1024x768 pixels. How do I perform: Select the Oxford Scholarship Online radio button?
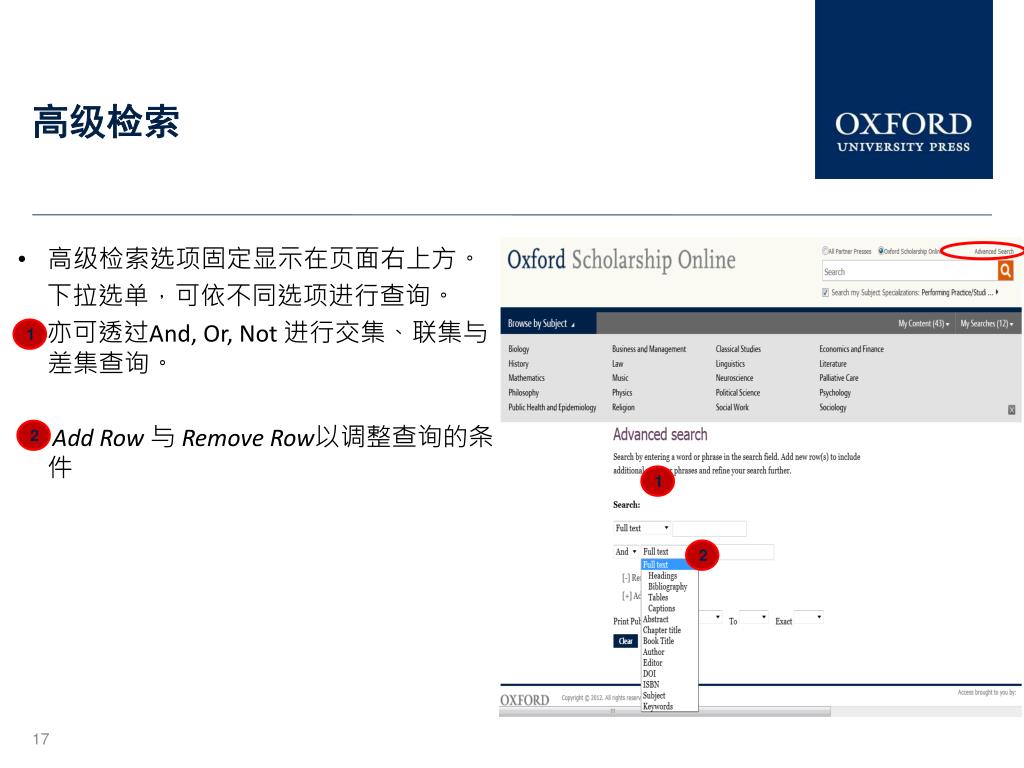coord(881,251)
